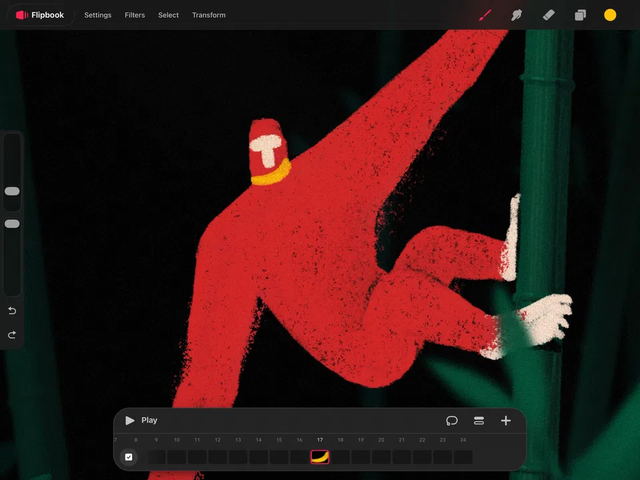Jump to frame number 18 marker
The image size is (640, 480).
[340, 440]
